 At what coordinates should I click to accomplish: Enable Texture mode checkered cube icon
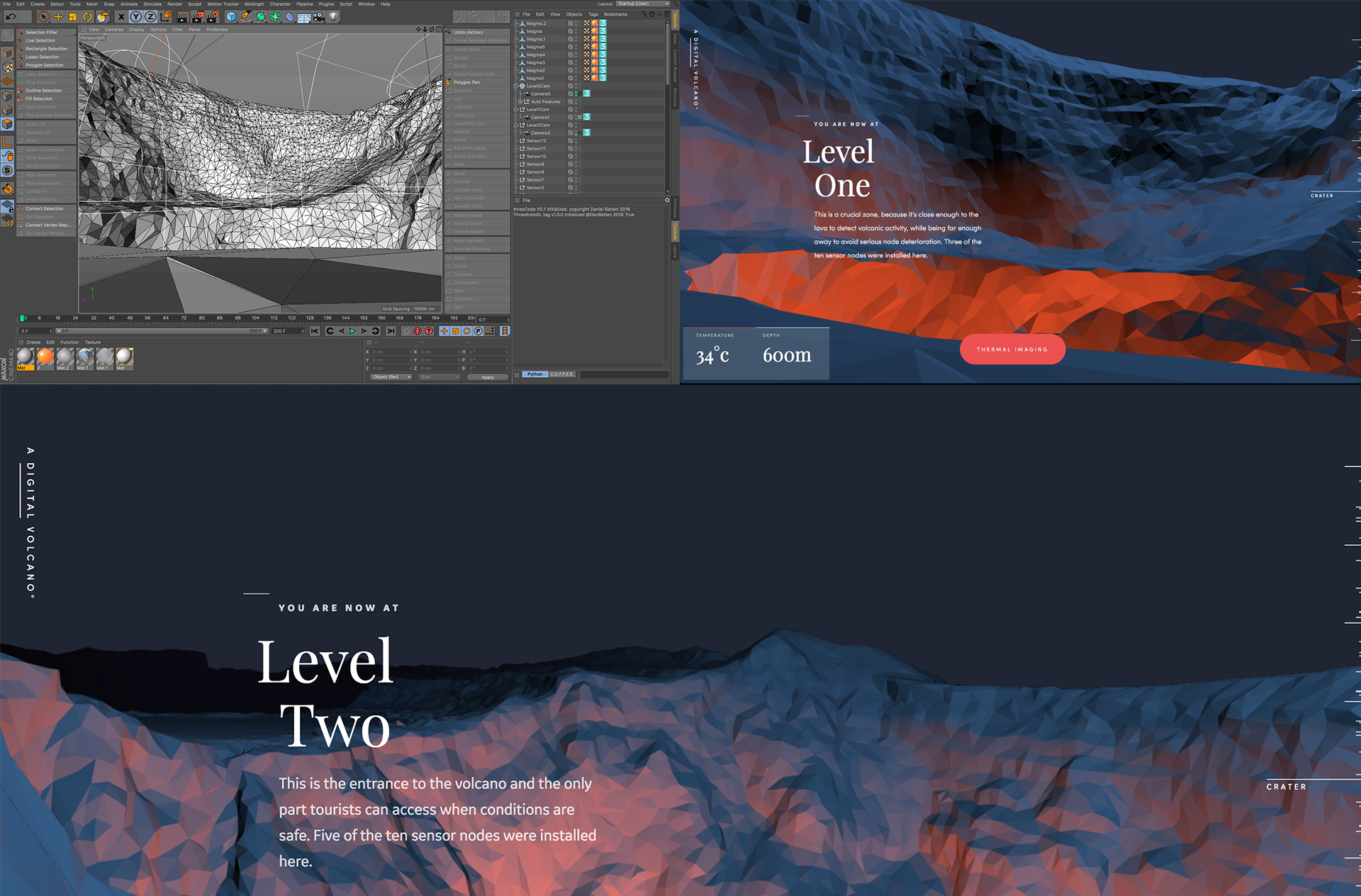(7, 67)
